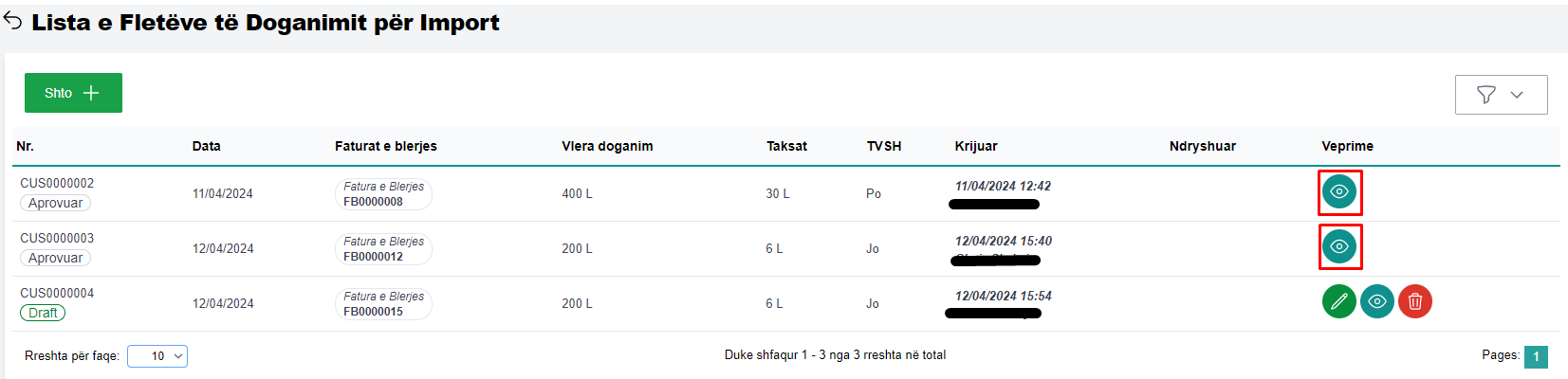This screenshot has width=1568, height=379.
Task: Click the Draft status badge
Action: [x=43, y=313]
